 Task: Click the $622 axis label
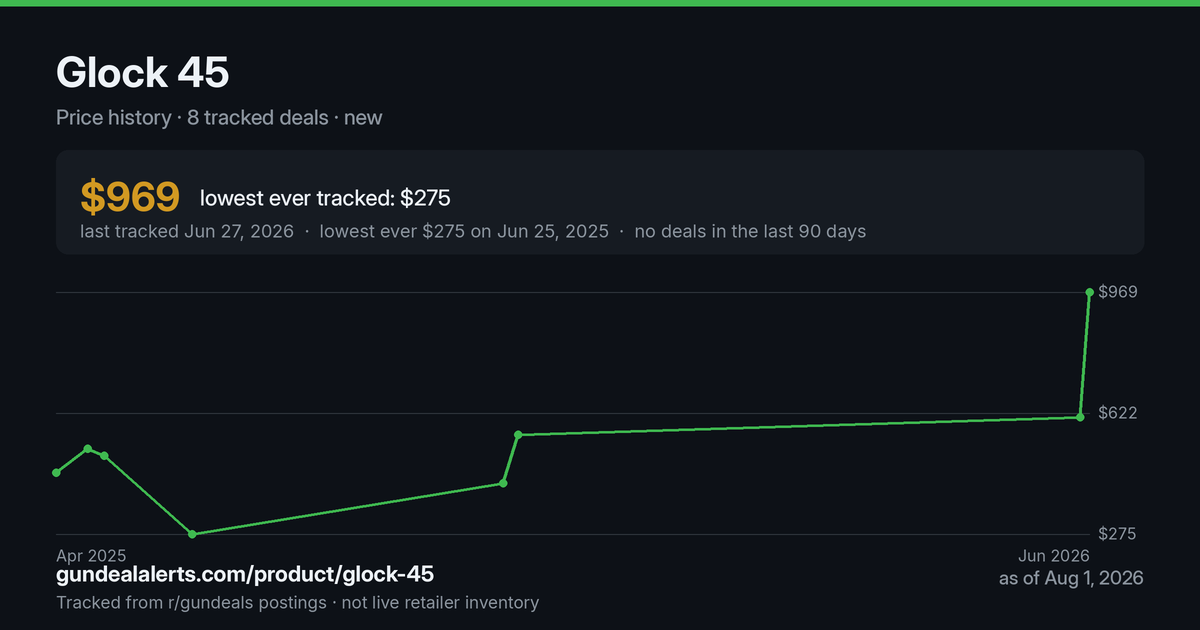click(x=1118, y=413)
